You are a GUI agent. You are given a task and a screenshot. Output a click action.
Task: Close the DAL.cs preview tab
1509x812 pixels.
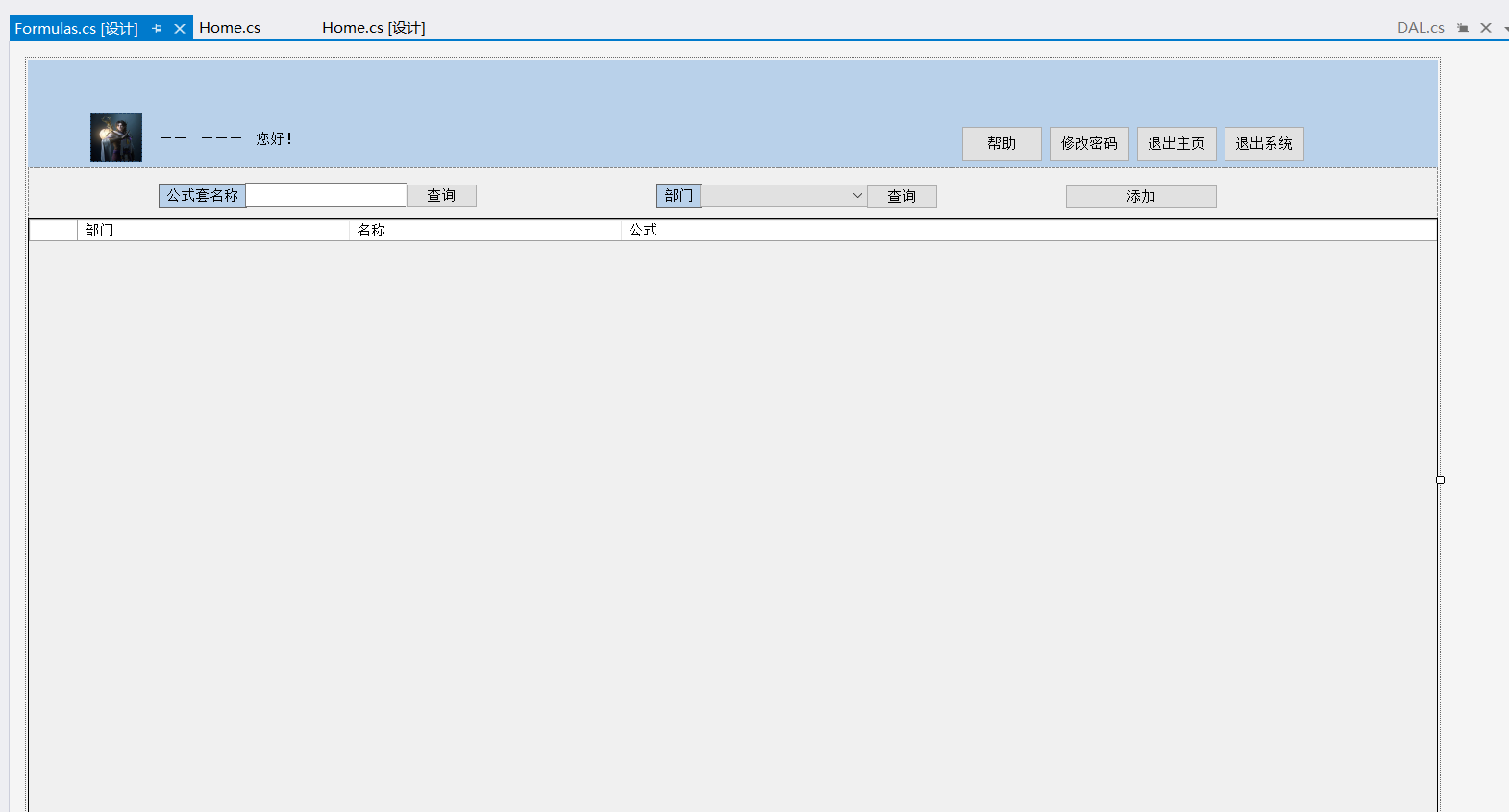(x=1486, y=28)
